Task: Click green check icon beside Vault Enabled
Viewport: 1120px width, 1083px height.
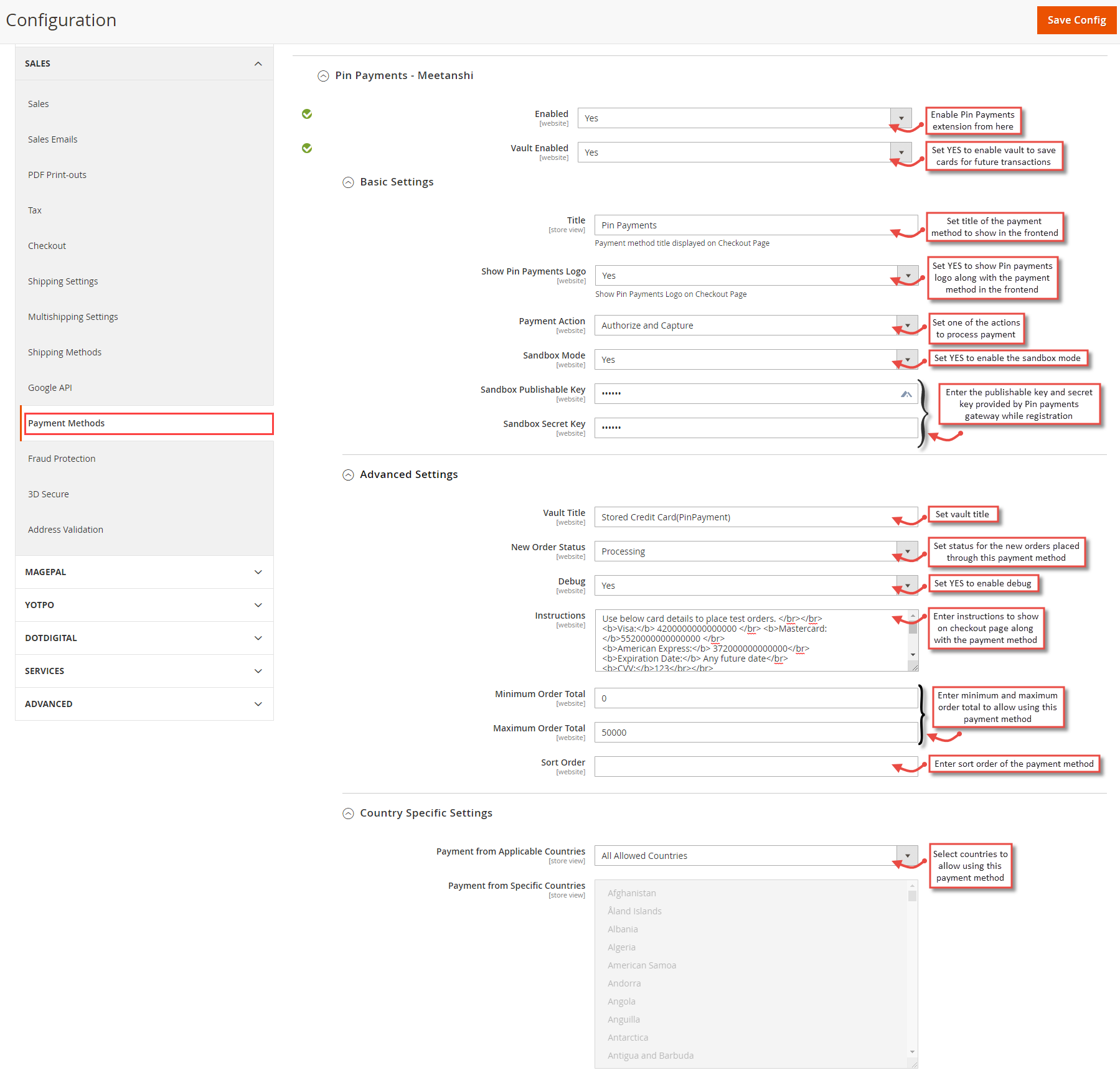Action: click(307, 148)
